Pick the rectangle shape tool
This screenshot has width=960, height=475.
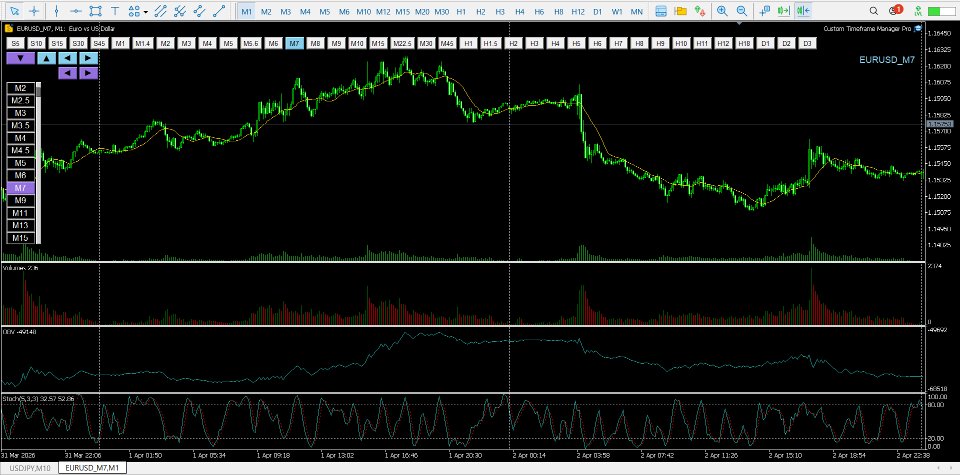tap(95, 11)
